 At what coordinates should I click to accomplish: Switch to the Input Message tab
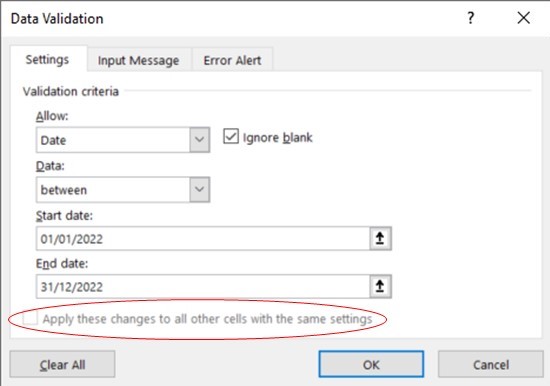click(139, 60)
